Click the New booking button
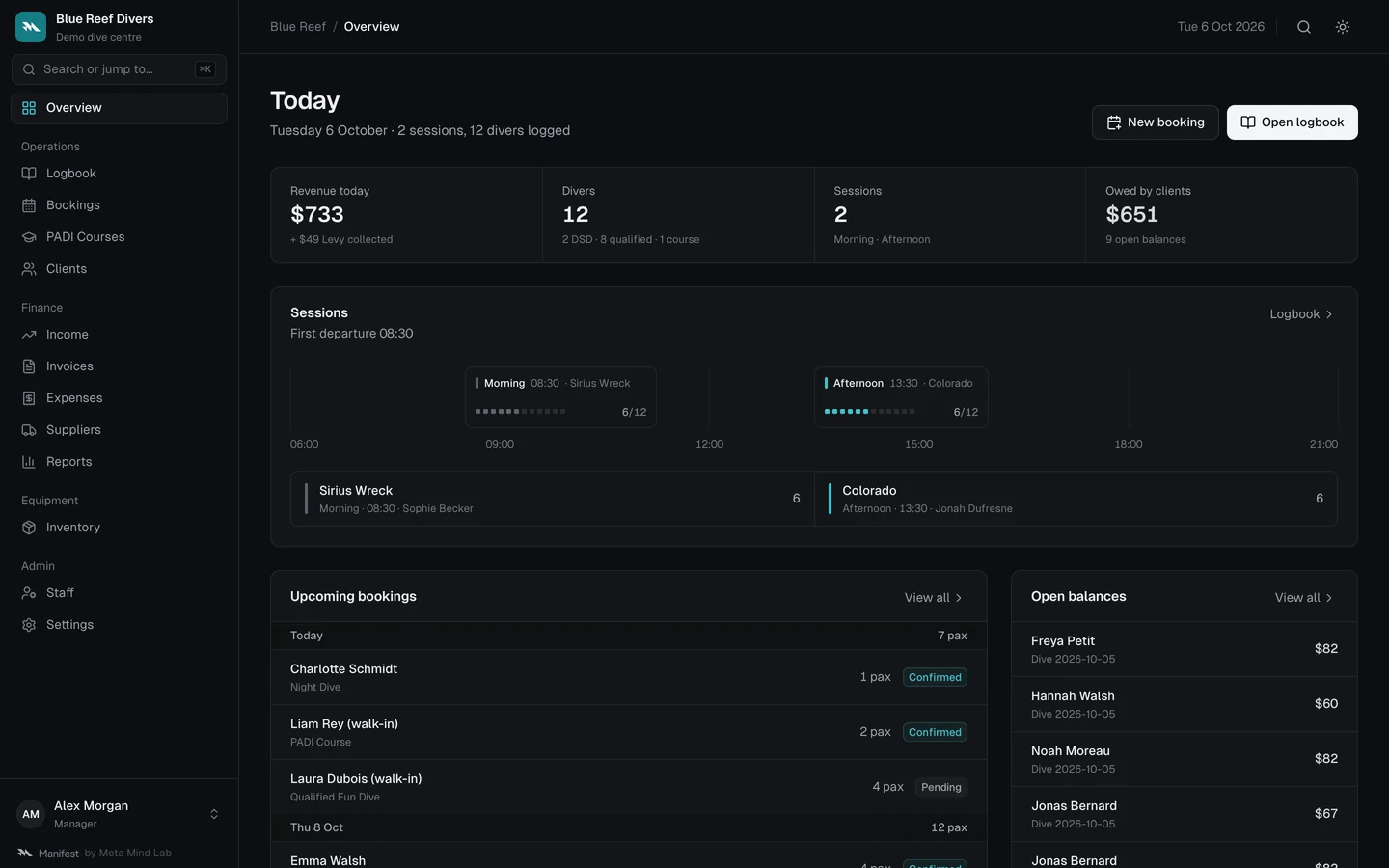Viewport: 1389px width, 868px height. 1156,122
